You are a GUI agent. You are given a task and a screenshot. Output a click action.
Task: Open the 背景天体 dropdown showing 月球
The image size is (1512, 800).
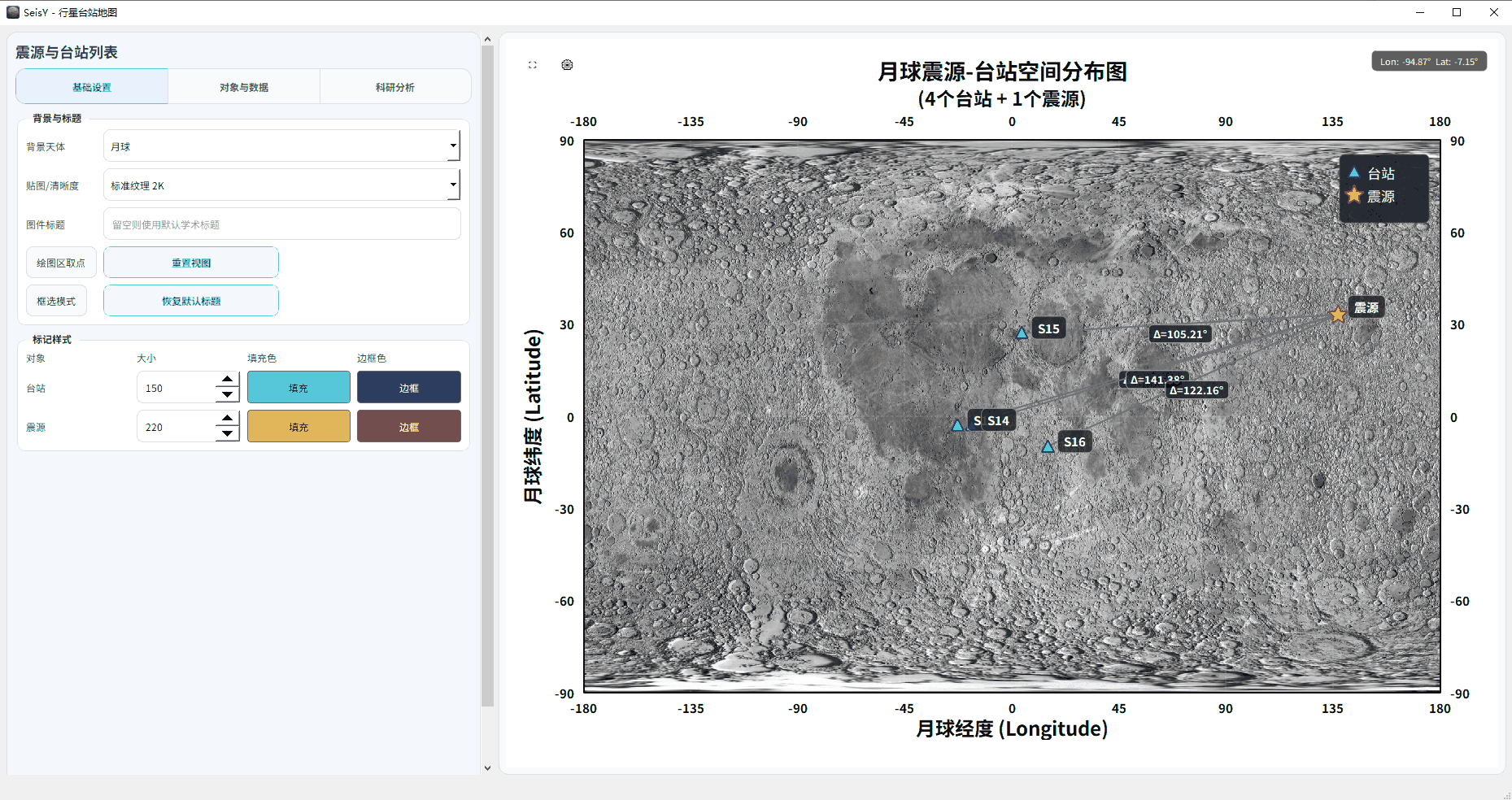coord(281,146)
